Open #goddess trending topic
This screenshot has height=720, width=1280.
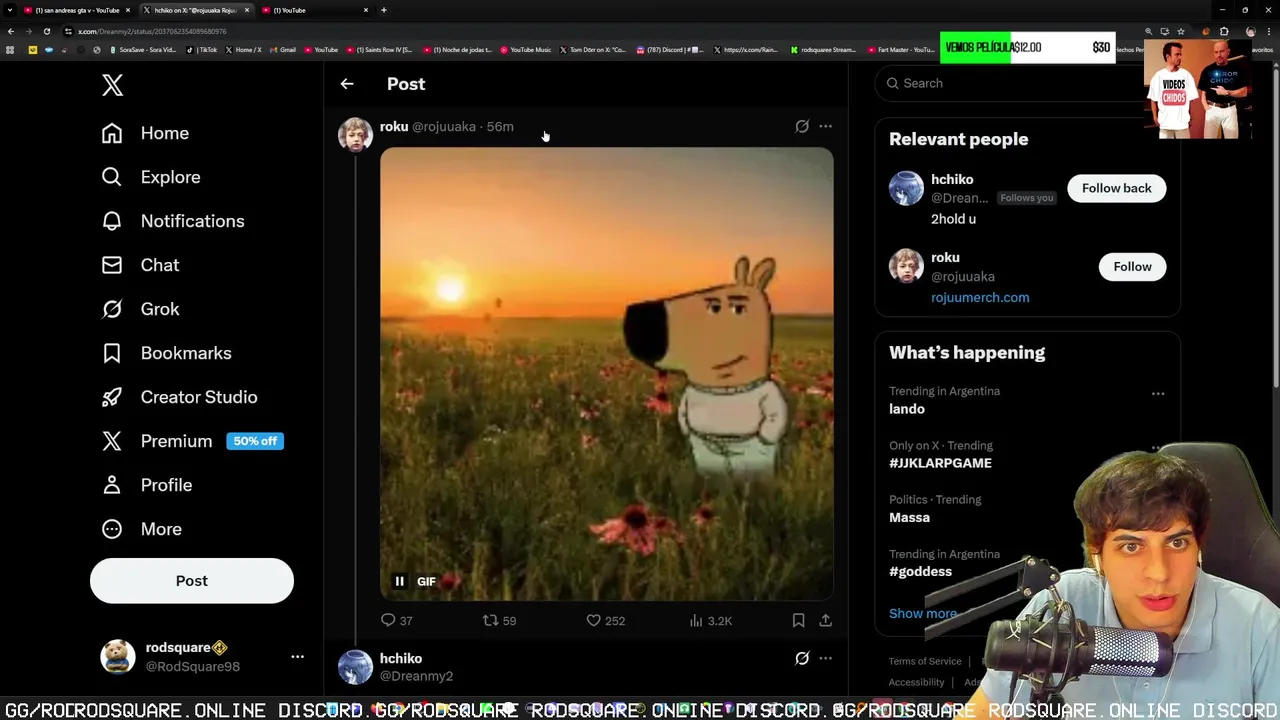pos(920,571)
